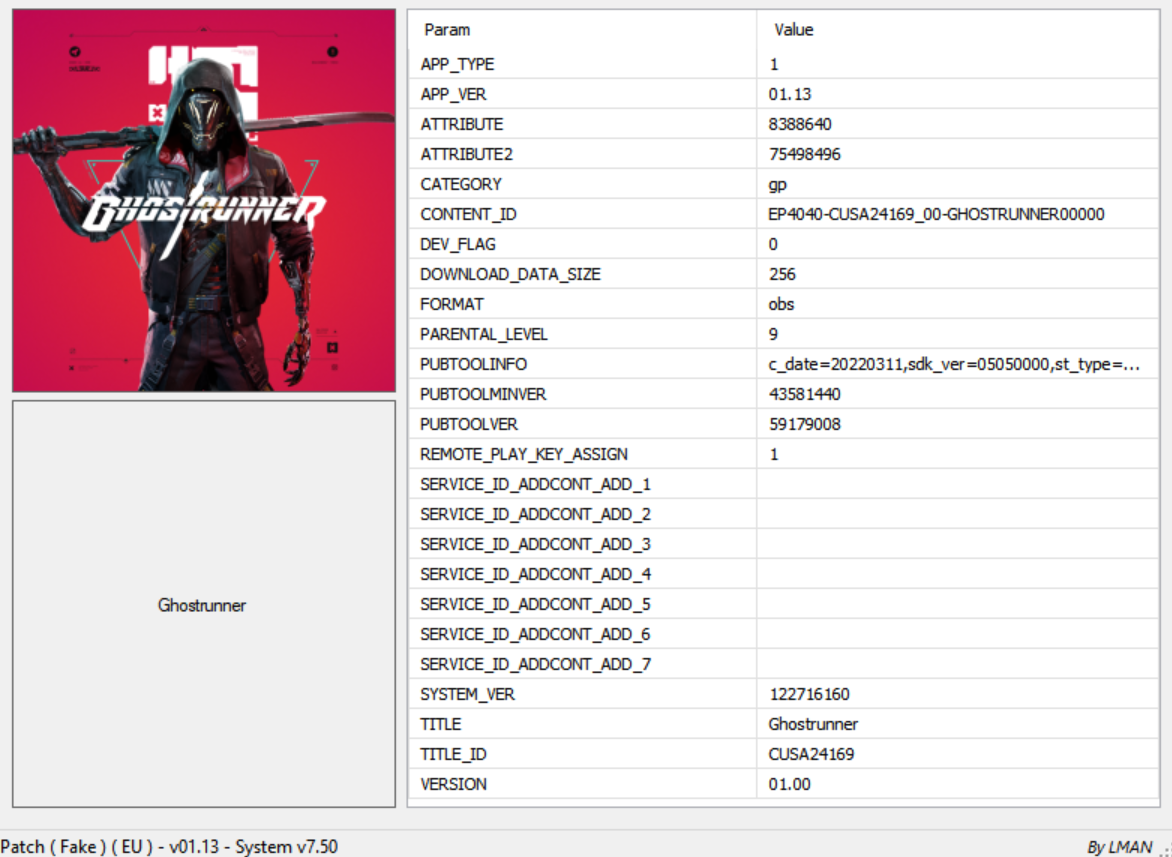Click the value 59179008
The height and width of the screenshot is (857, 1172).
(x=804, y=424)
